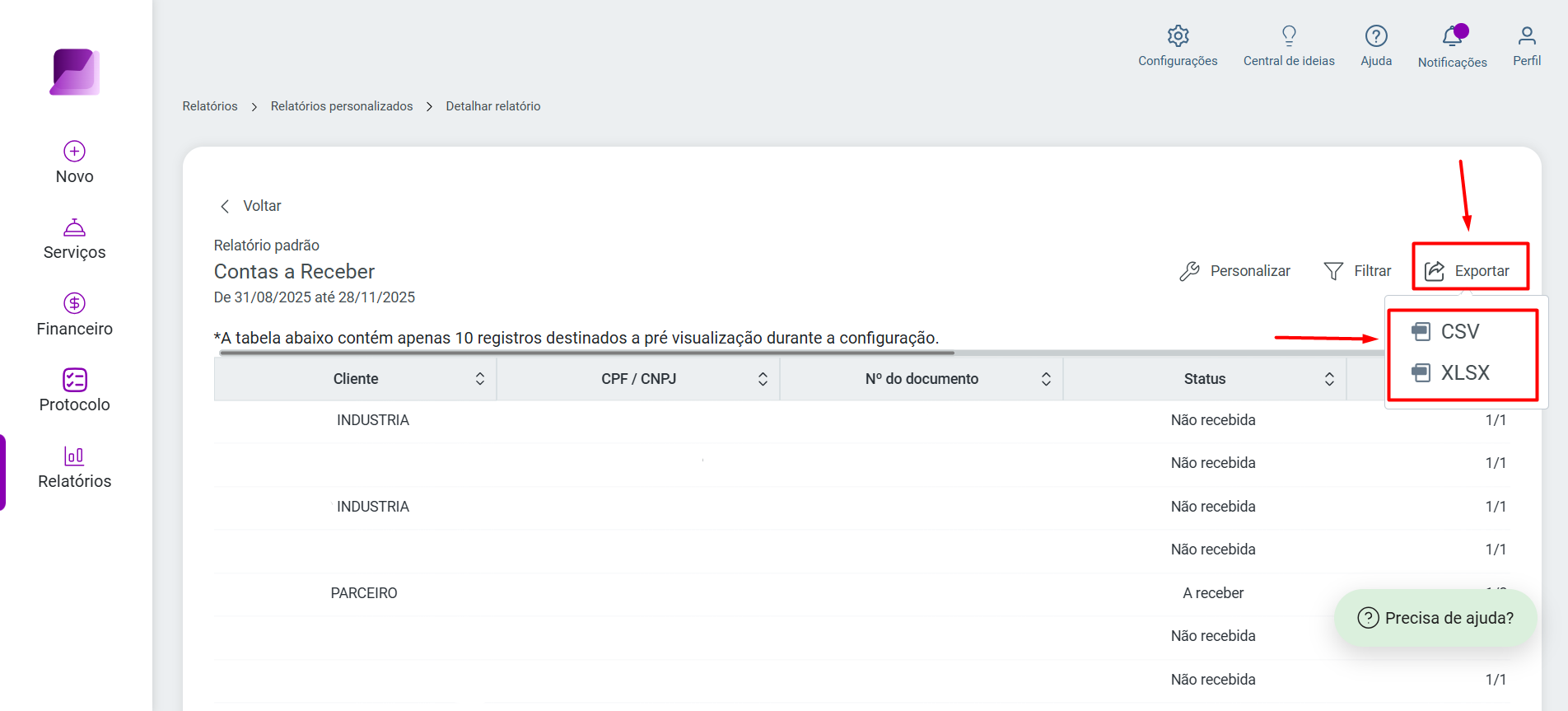Select Serviços sidebar label

tap(75, 252)
